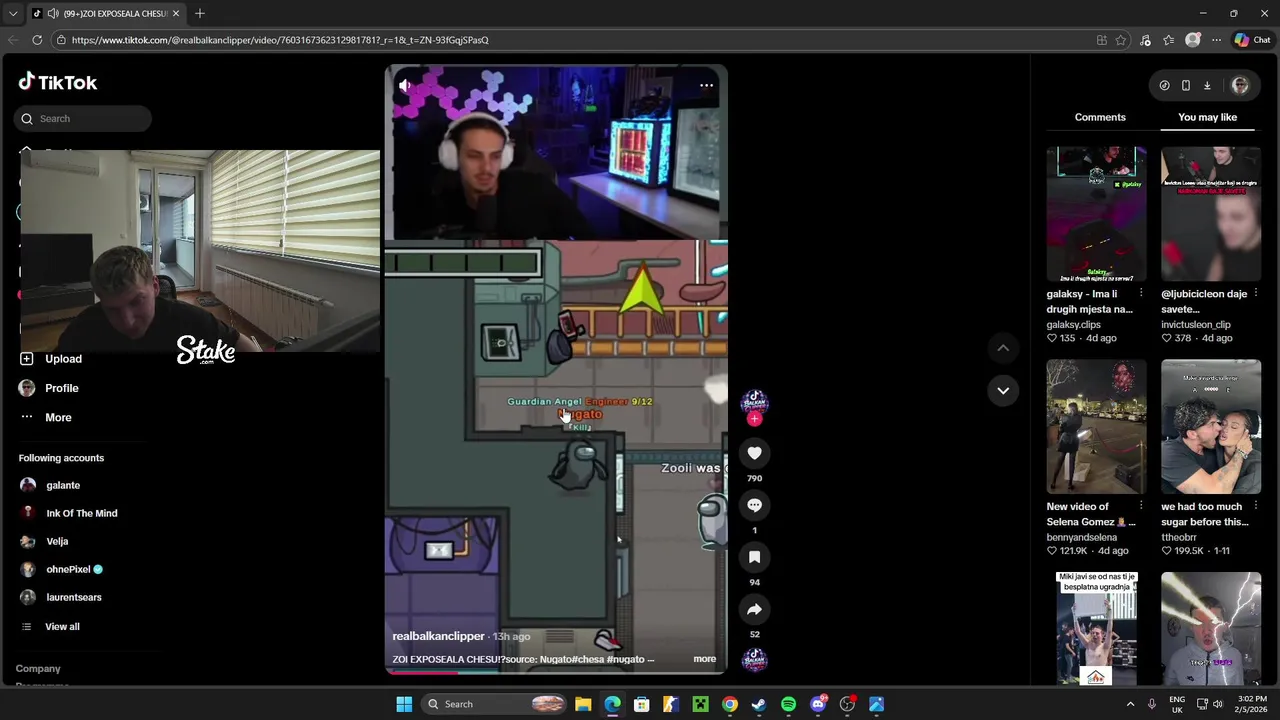Screen dimensions: 1280x720
Task: Go to the next video with the down arrow
Action: 1003,390
